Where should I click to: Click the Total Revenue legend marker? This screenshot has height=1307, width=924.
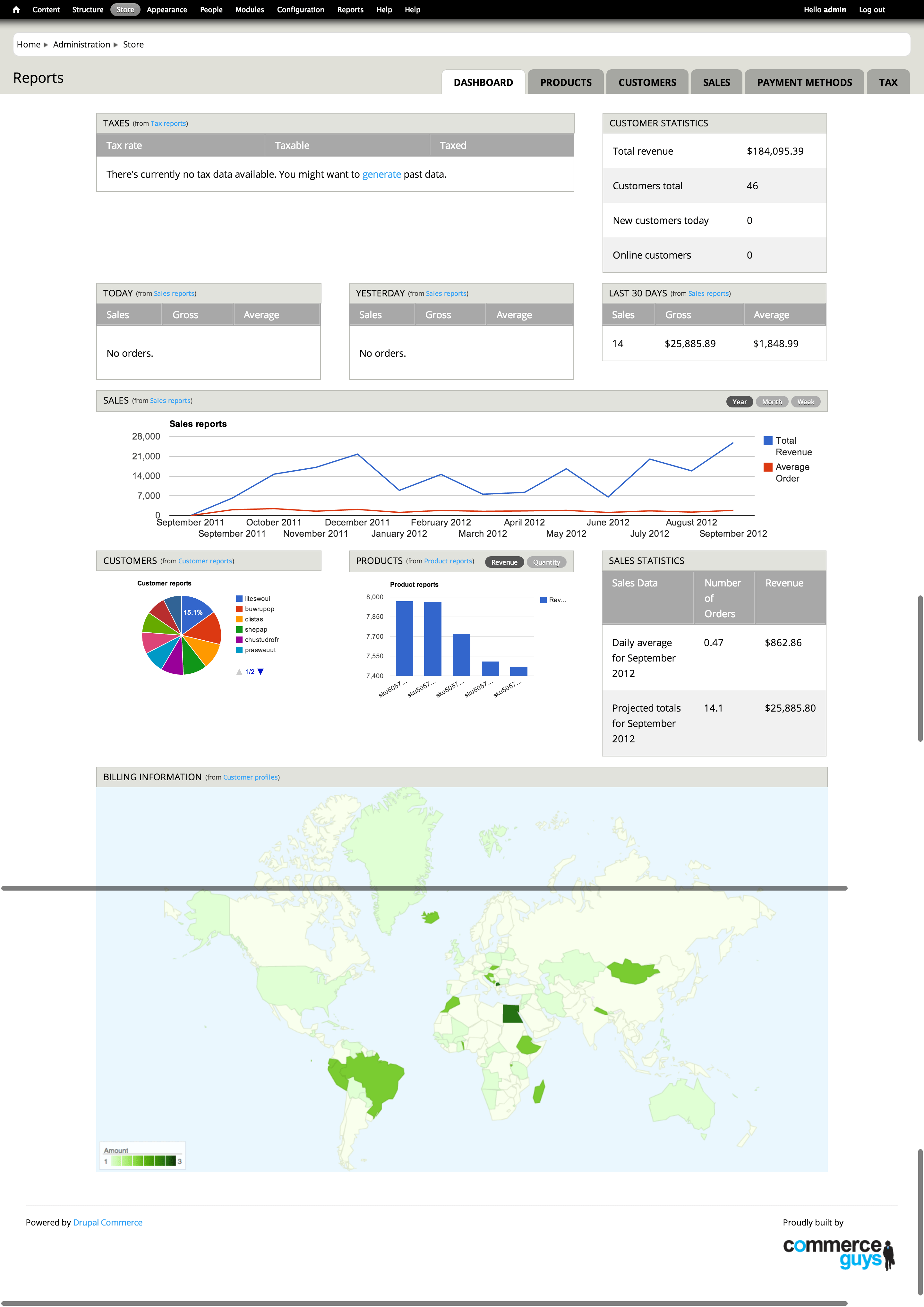coord(767,440)
